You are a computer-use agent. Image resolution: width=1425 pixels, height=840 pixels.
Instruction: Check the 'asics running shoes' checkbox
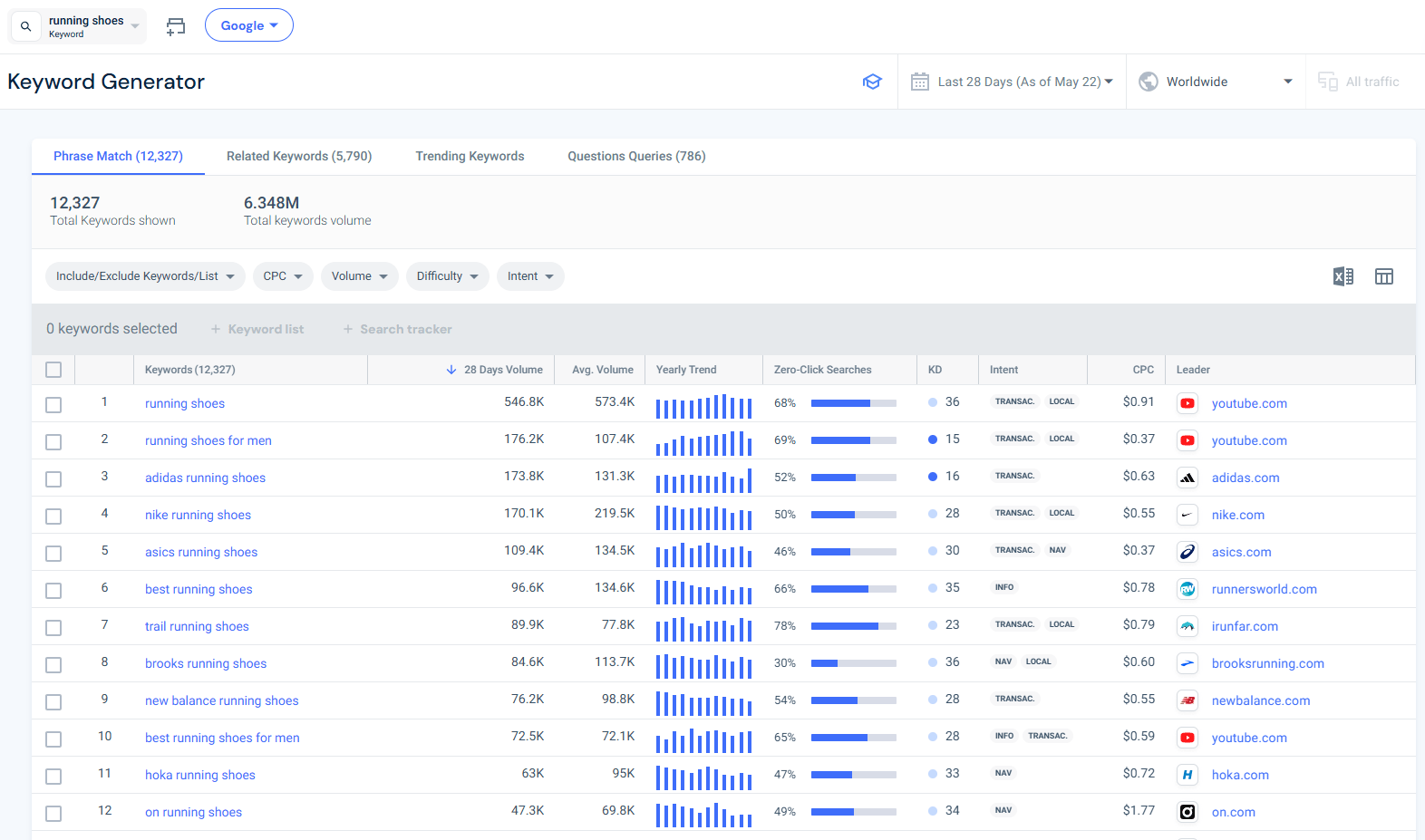(x=53, y=554)
